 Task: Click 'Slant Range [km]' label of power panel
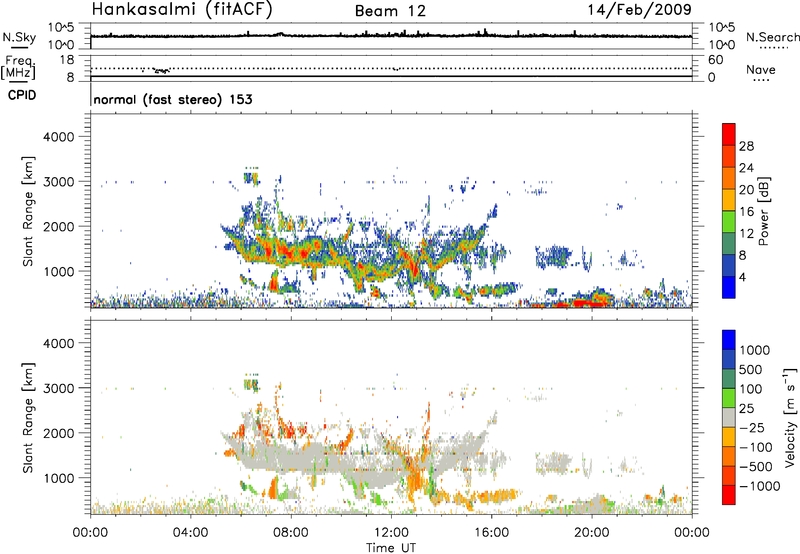click(x=28, y=211)
